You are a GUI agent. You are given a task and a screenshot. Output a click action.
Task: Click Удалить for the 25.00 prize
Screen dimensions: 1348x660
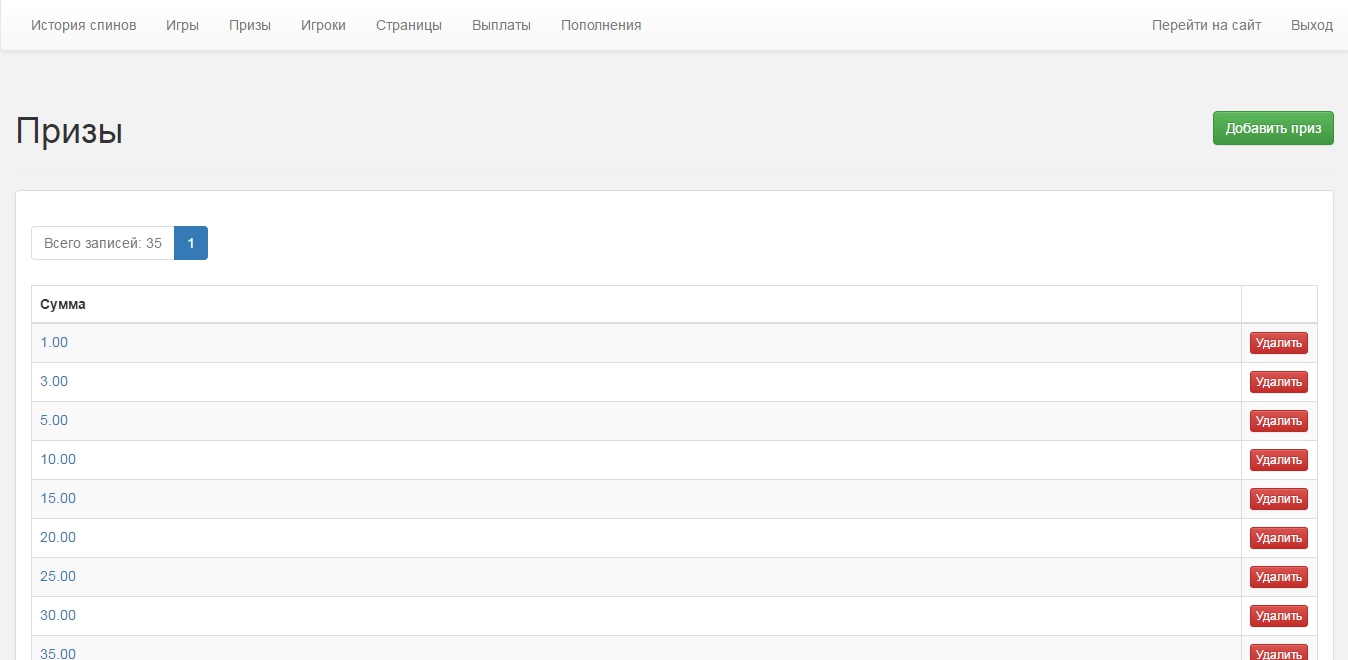tap(1278, 577)
